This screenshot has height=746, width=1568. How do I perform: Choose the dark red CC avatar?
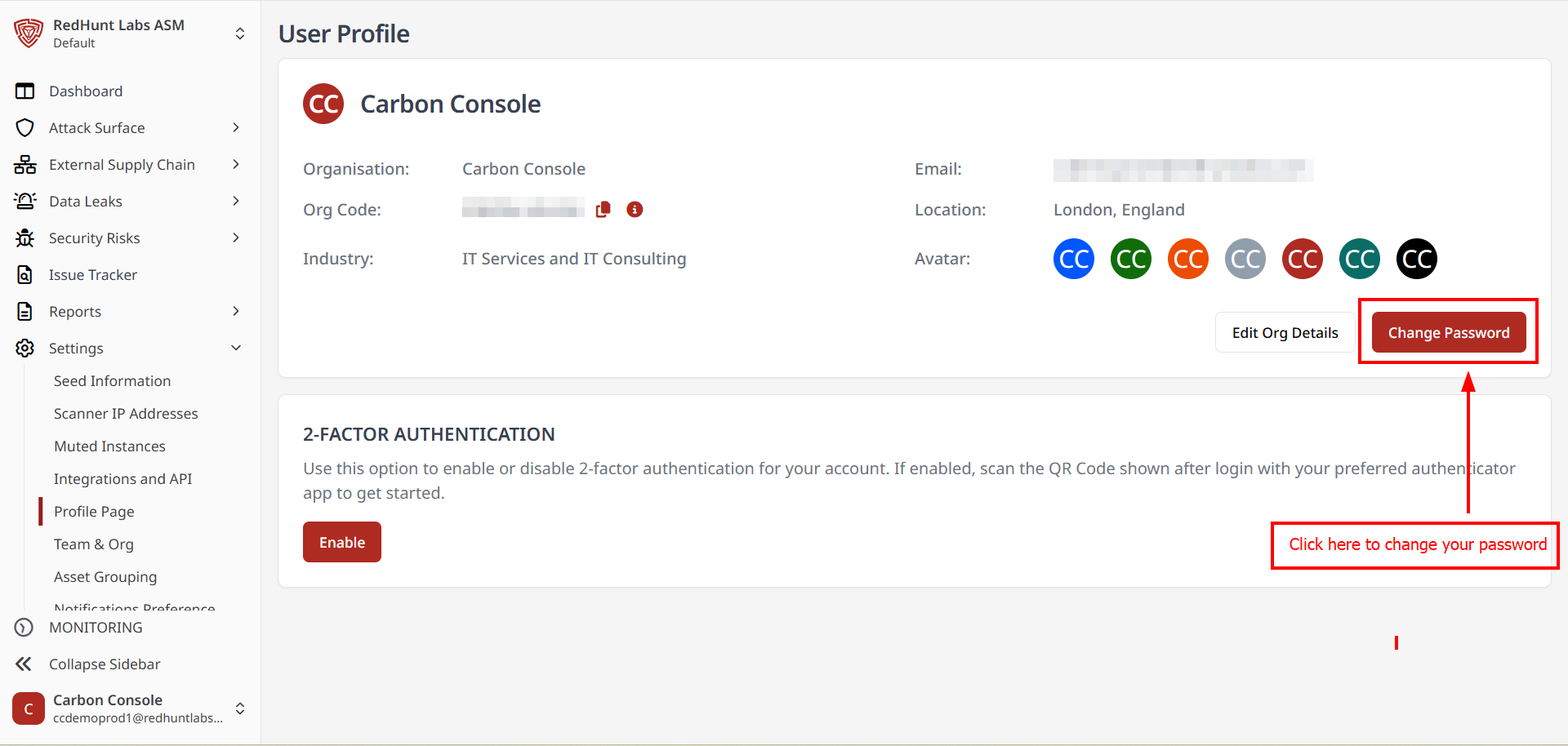(1303, 259)
